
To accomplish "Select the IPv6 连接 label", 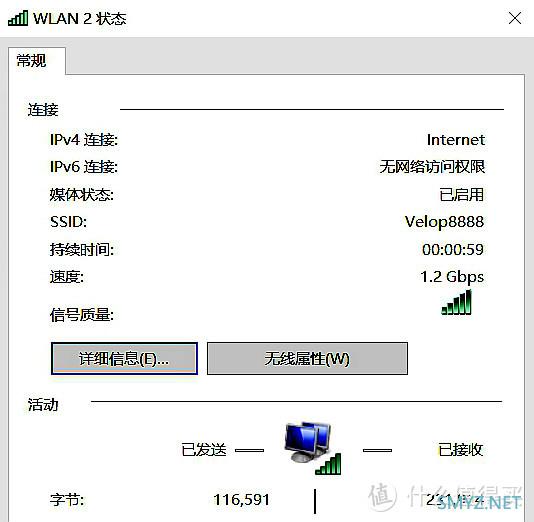I will pyautogui.click(x=84, y=167).
